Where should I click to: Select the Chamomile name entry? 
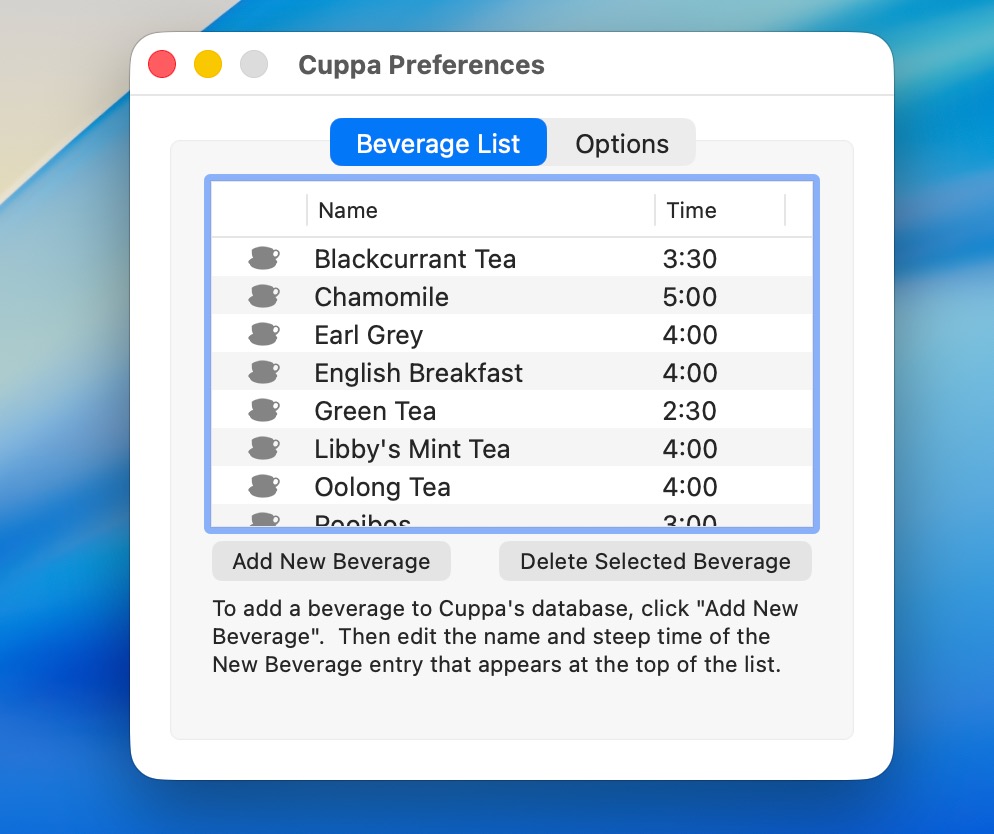click(x=381, y=297)
